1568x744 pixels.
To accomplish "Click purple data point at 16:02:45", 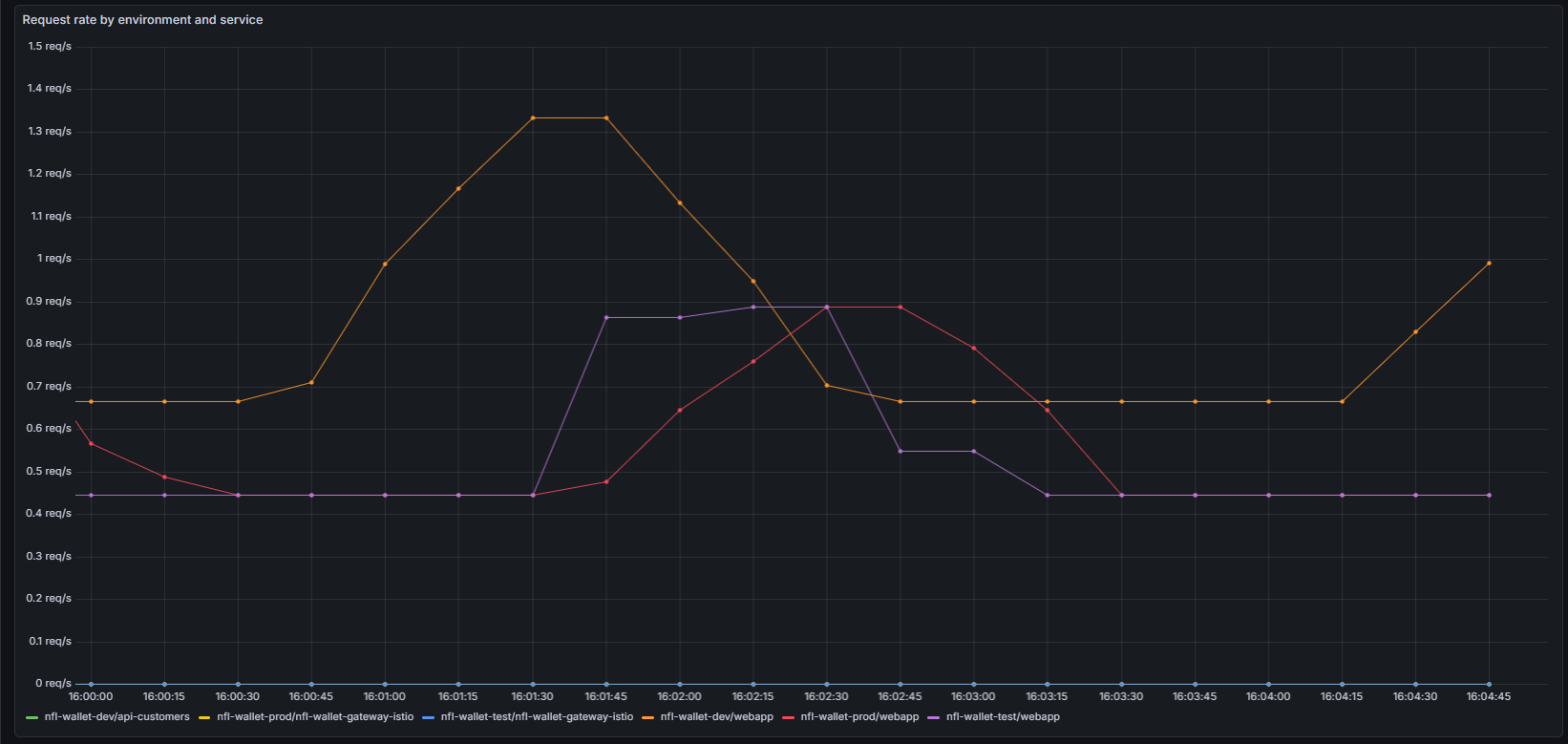I will pyautogui.click(x=901, y=452).
